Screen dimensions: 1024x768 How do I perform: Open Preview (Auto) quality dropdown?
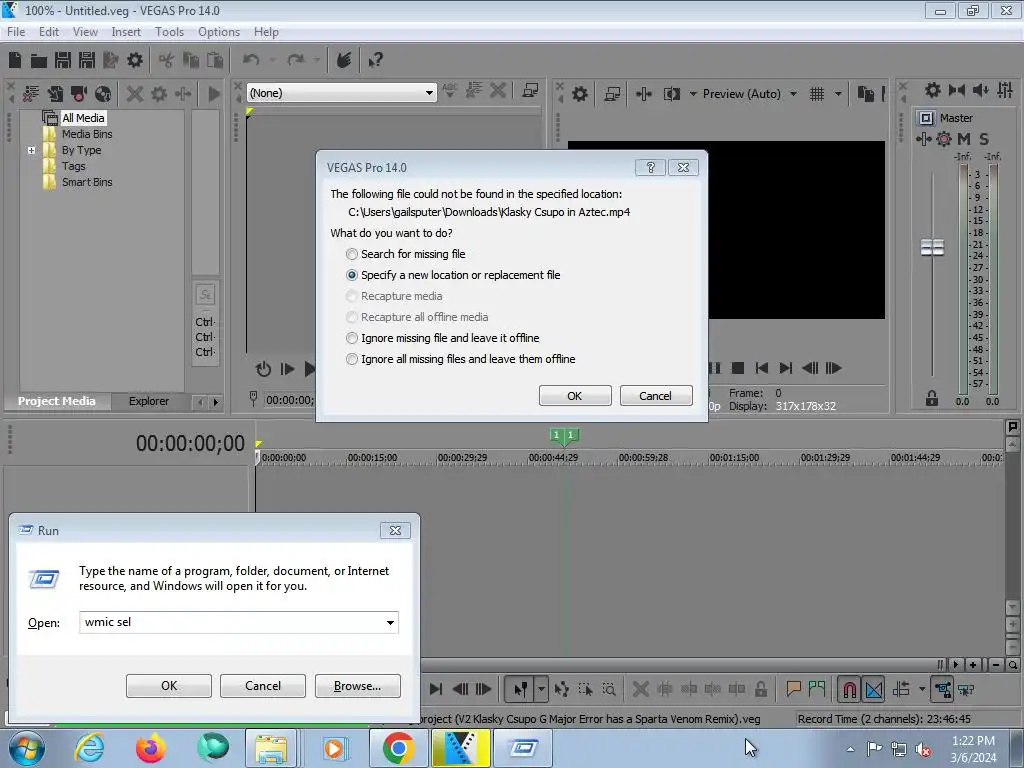point(793,94)
